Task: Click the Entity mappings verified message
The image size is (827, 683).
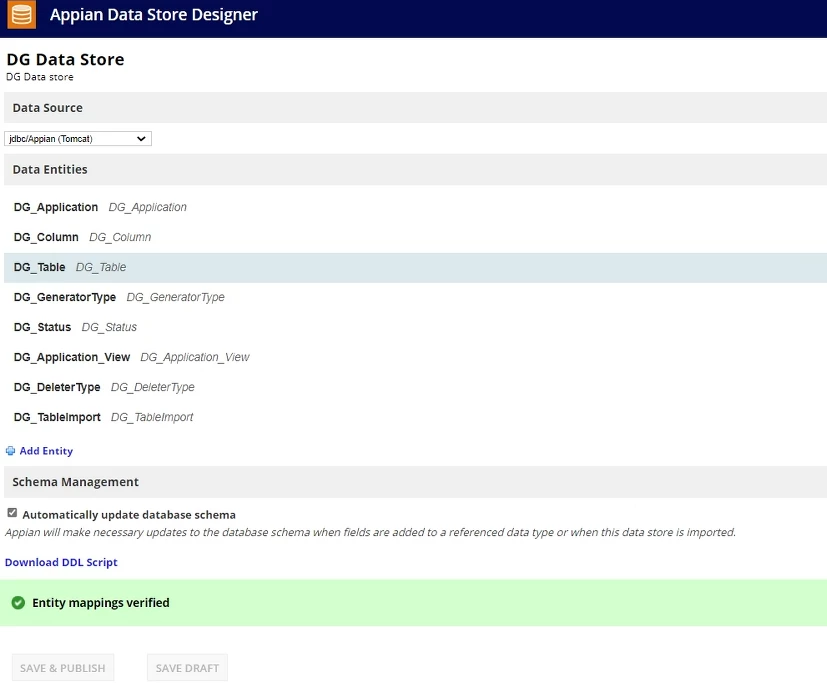Action: point(101,603)
